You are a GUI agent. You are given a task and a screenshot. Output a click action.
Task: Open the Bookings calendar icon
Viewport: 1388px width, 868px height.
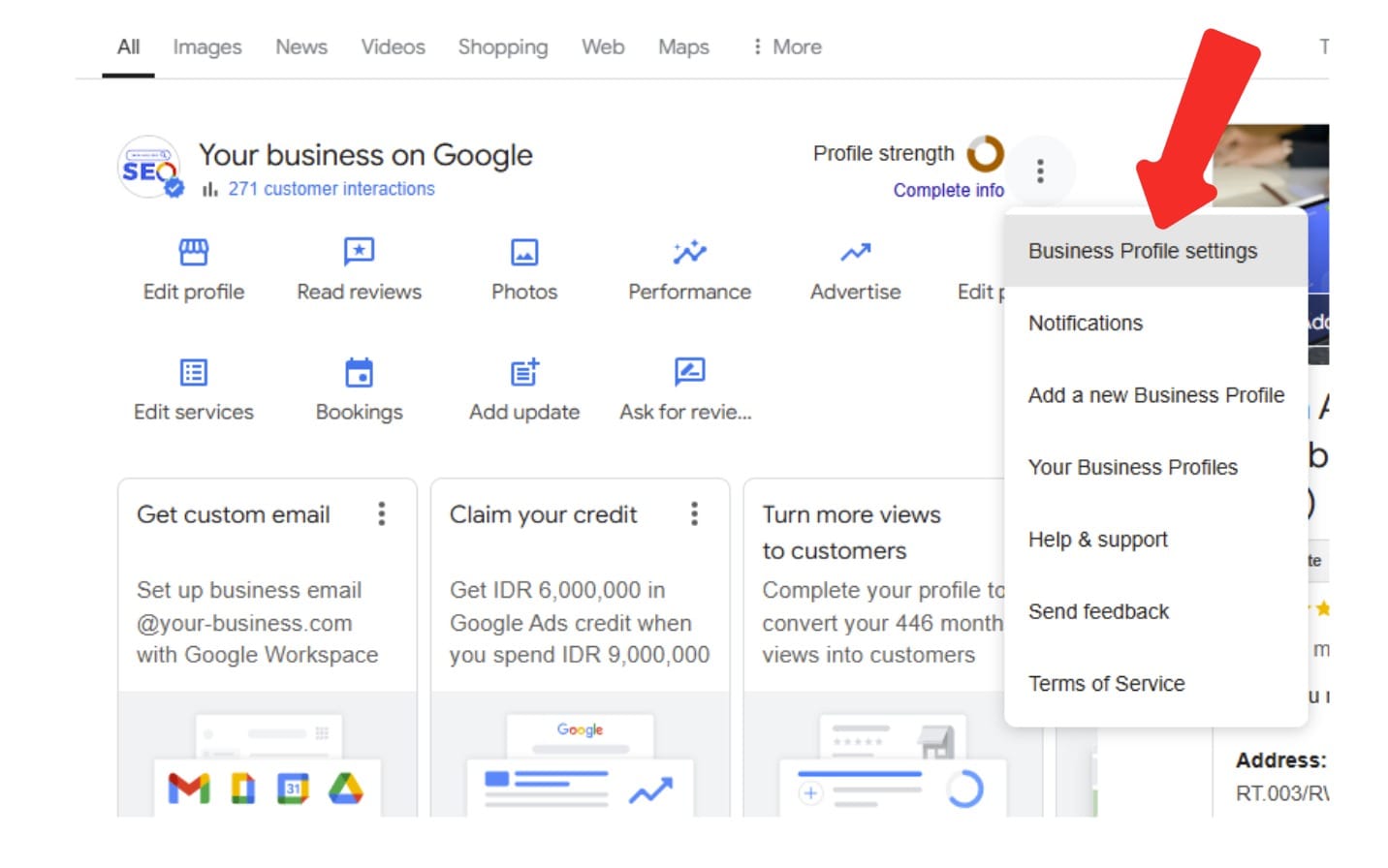(359, 372)
